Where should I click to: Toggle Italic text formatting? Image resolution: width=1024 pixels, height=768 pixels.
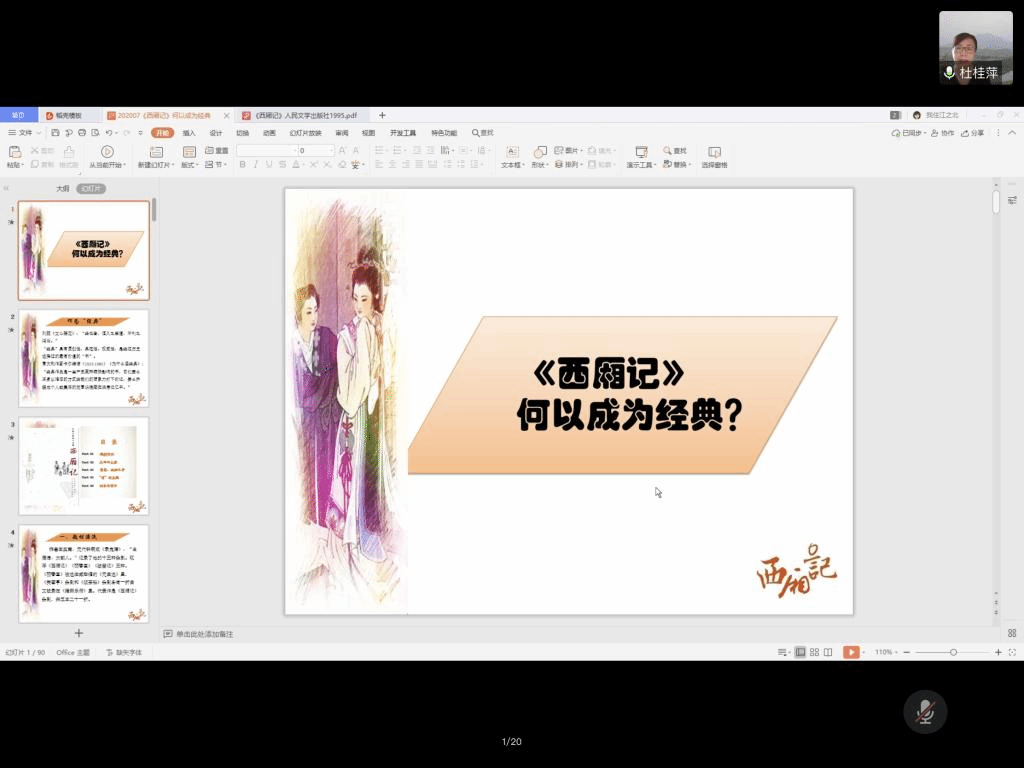(x=256, y=165)
